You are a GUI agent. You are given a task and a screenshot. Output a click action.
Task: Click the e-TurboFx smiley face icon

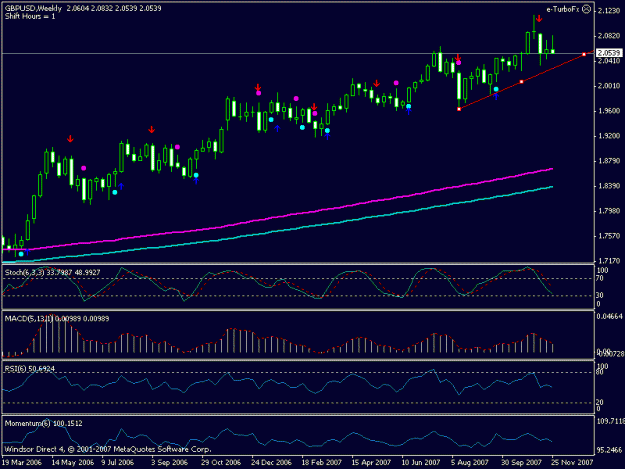pyautogui.click(x=586, y=9)
